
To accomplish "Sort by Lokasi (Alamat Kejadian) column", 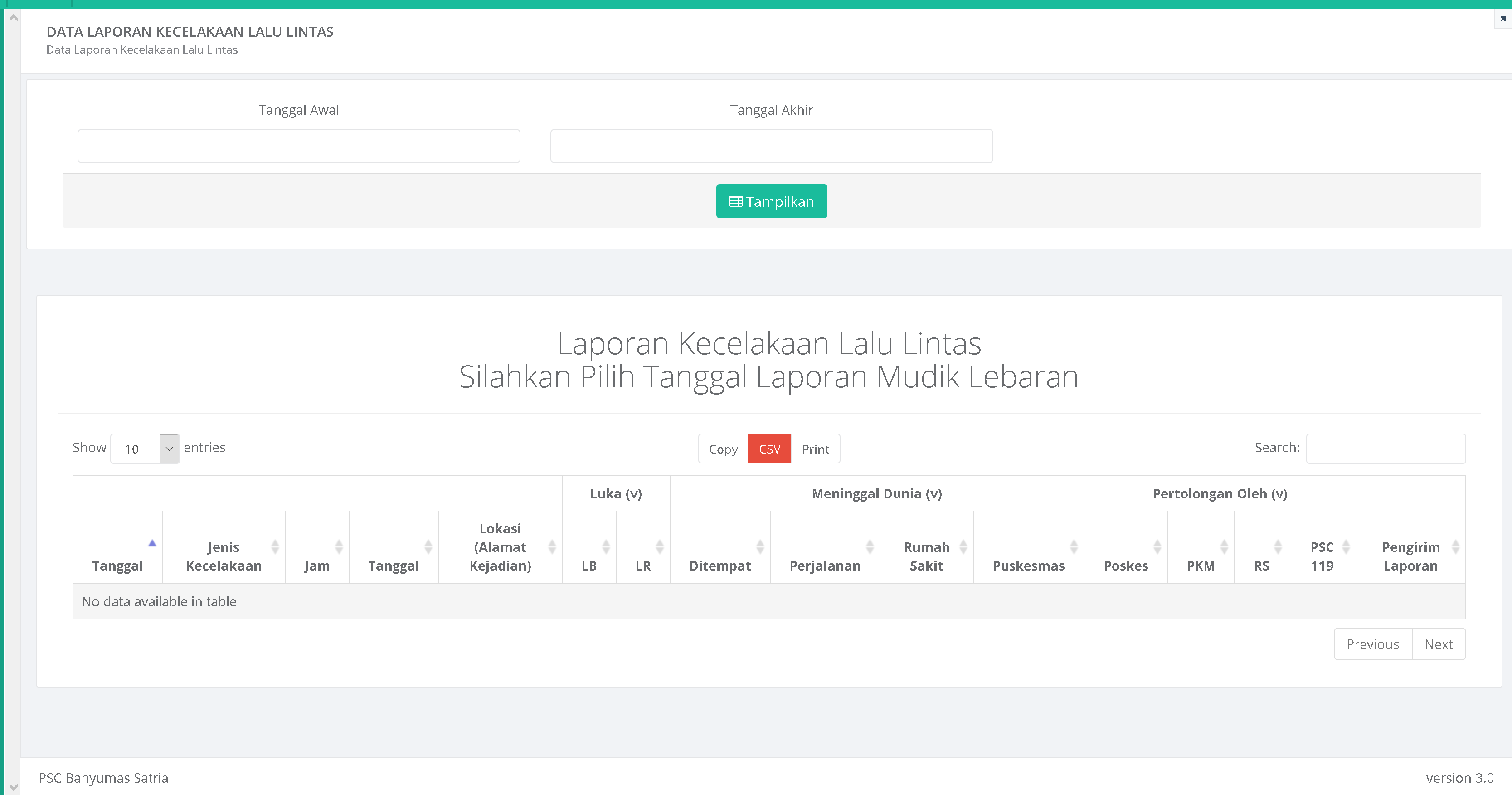I will pos(500,546).
